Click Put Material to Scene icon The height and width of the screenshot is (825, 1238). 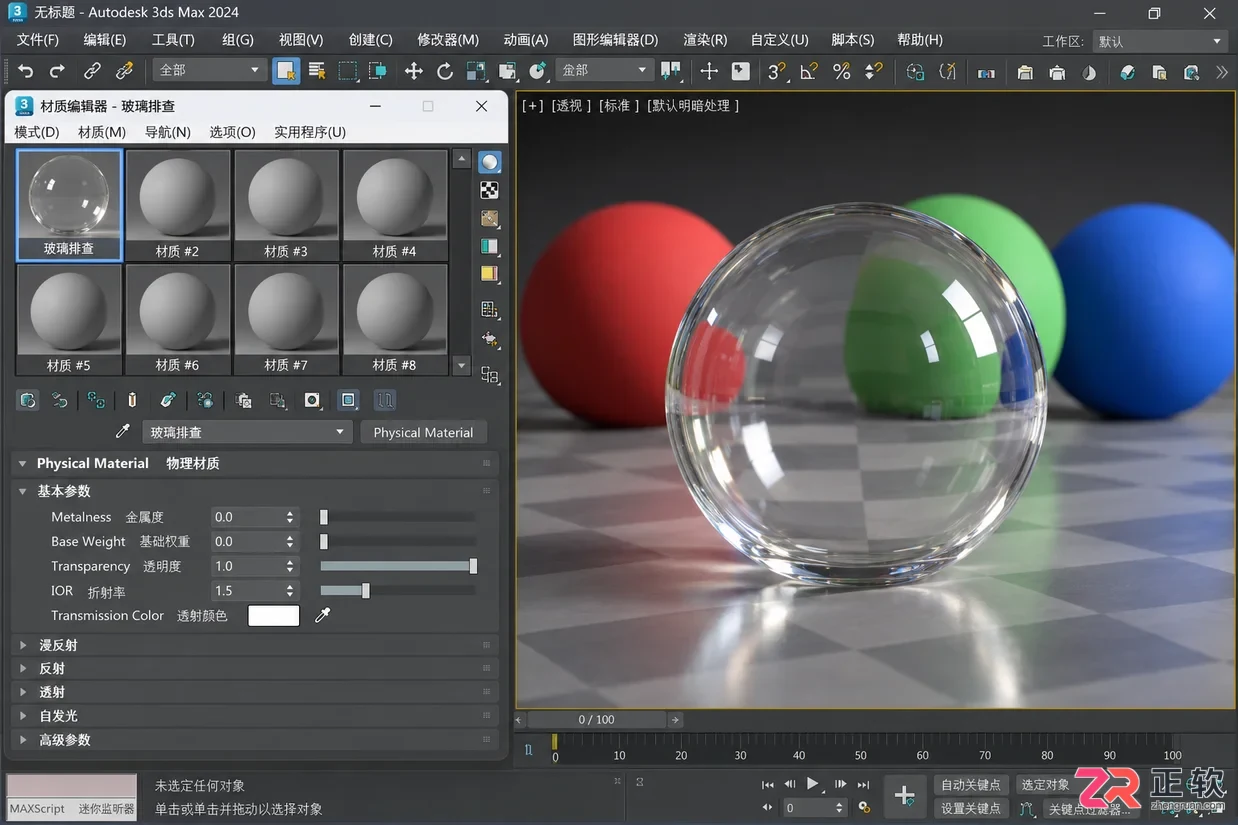pos(60,400)
